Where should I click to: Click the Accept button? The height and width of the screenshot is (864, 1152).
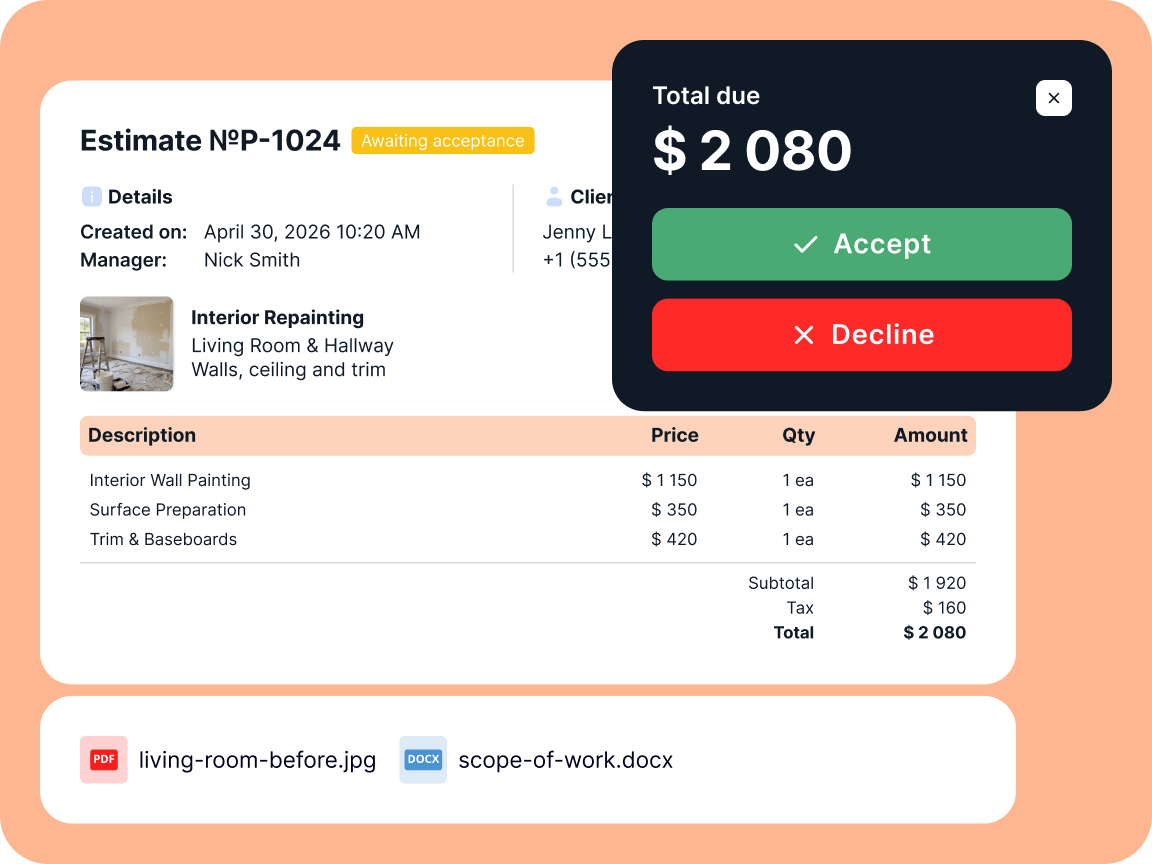[x=861, y=244]
